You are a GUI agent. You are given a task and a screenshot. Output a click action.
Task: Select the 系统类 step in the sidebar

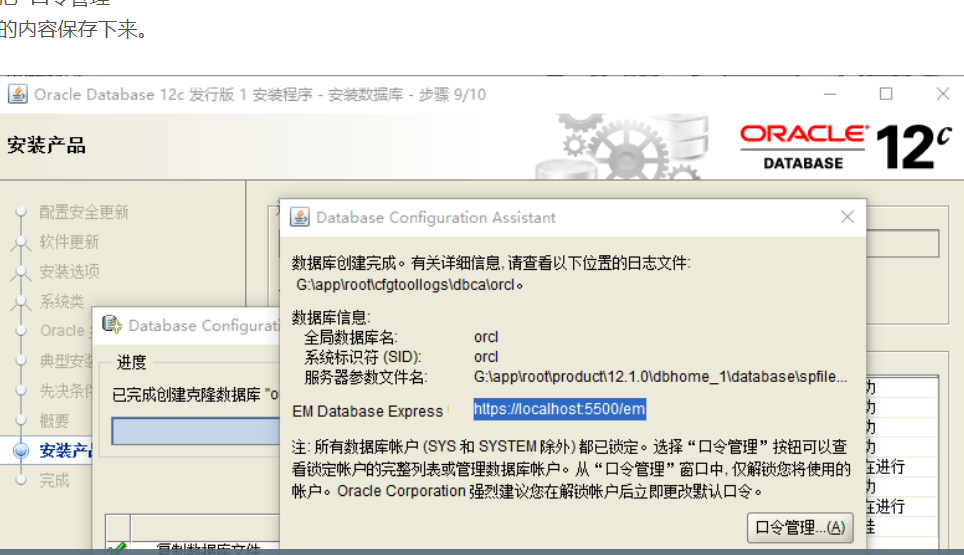[62, 301]
